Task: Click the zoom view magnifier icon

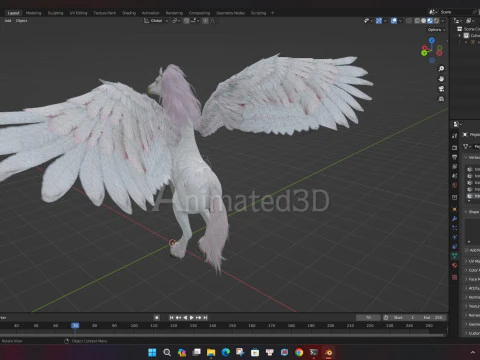Action: click(441, 69)
